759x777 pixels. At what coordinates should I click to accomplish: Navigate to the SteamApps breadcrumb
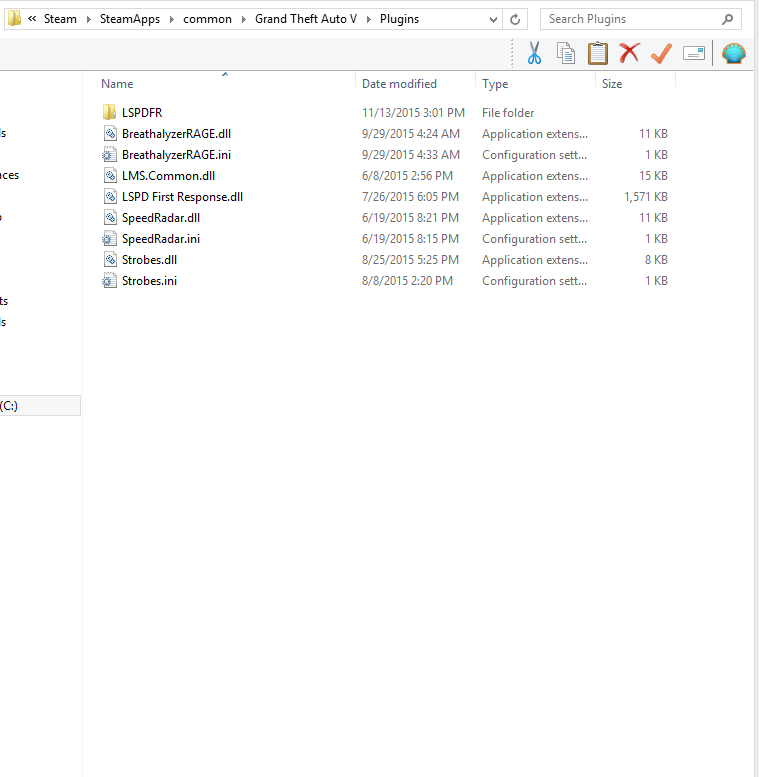click(130, 19)
